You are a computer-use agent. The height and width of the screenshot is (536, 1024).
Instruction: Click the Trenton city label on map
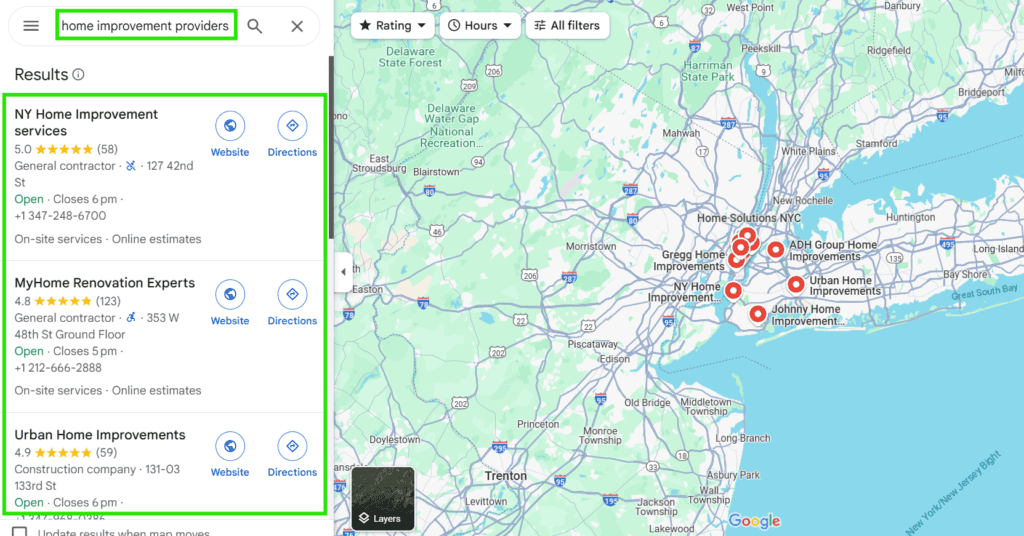click(505, 476)
